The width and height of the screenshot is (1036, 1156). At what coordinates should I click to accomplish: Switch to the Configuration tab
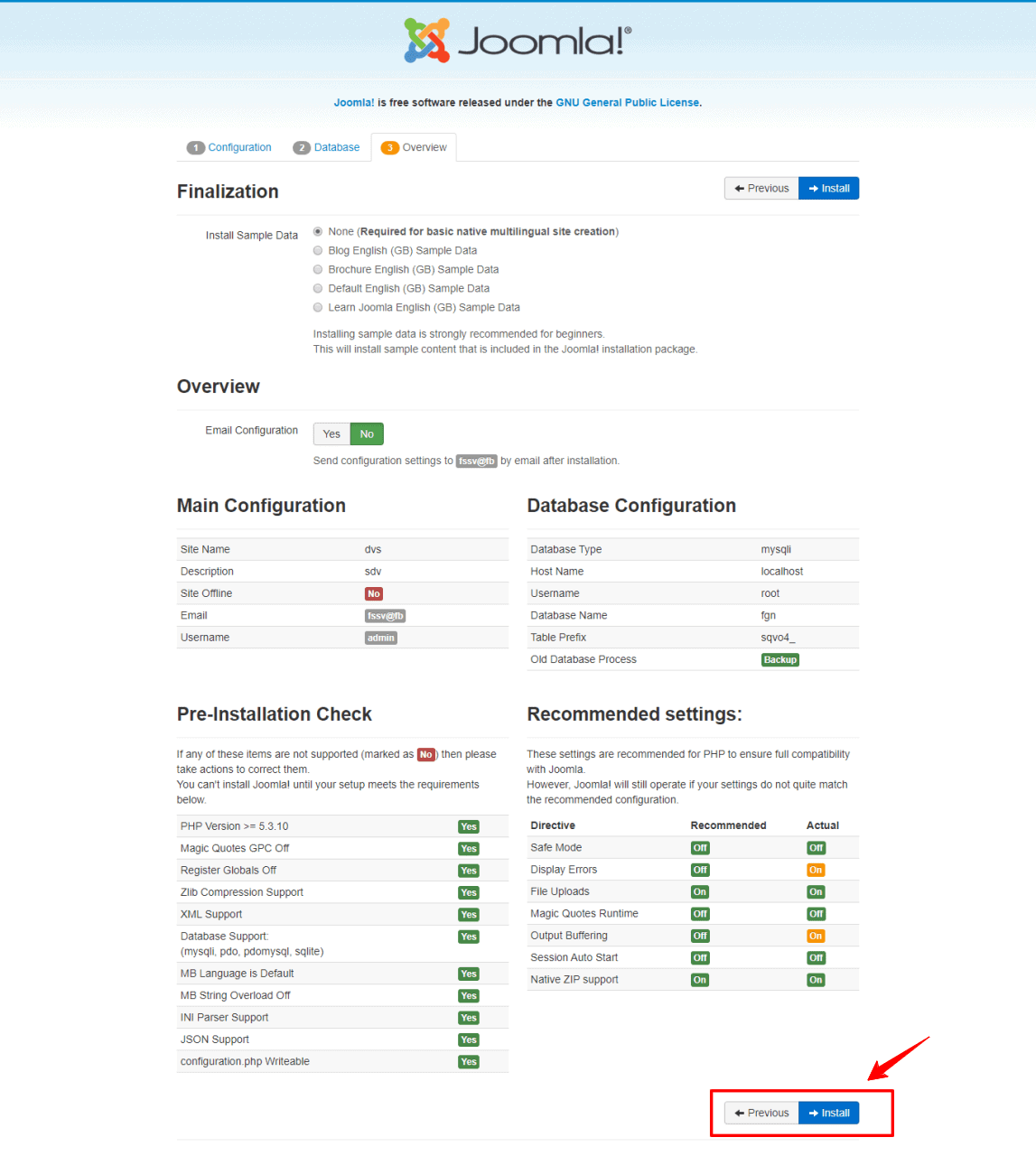(229, 147)
